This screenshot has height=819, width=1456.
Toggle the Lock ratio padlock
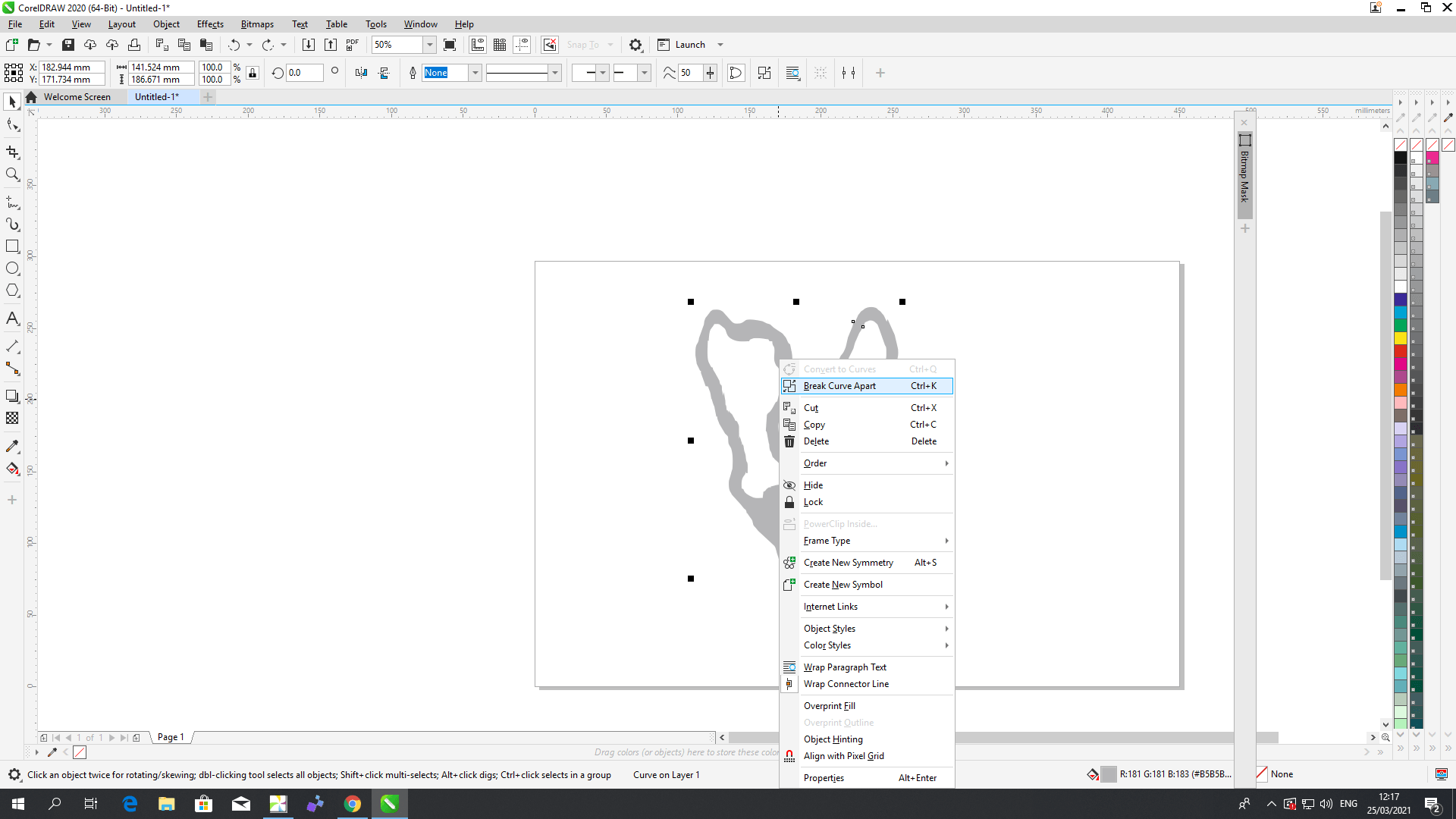click(253, 73)
